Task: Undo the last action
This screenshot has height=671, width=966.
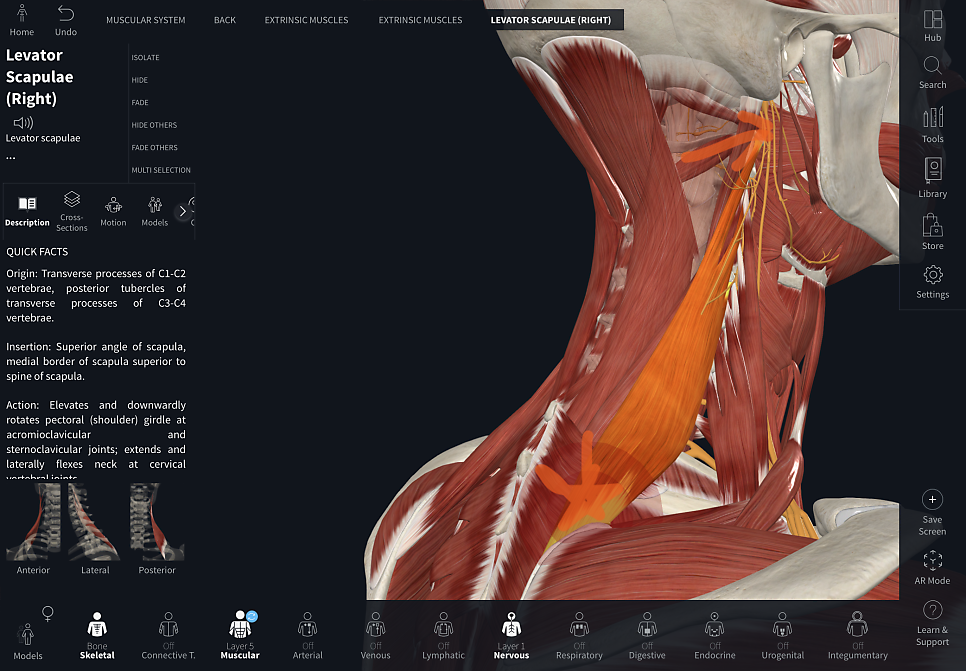Action: click(66, 21)
